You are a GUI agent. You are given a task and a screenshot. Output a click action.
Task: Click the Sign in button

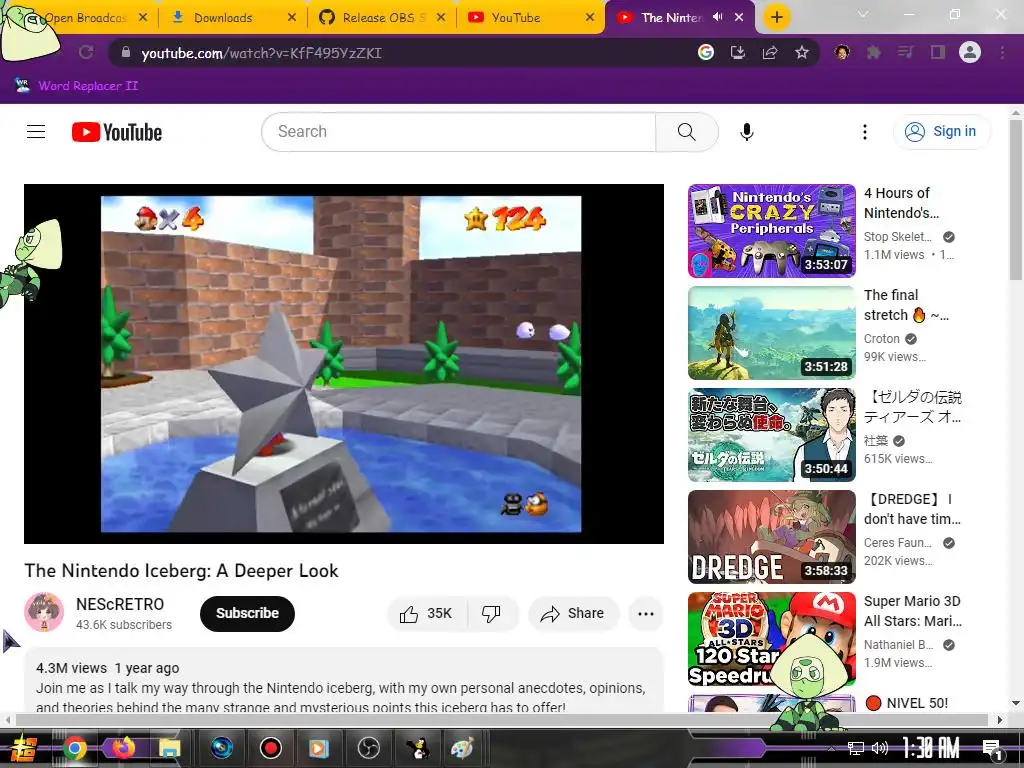click(941, 132)
